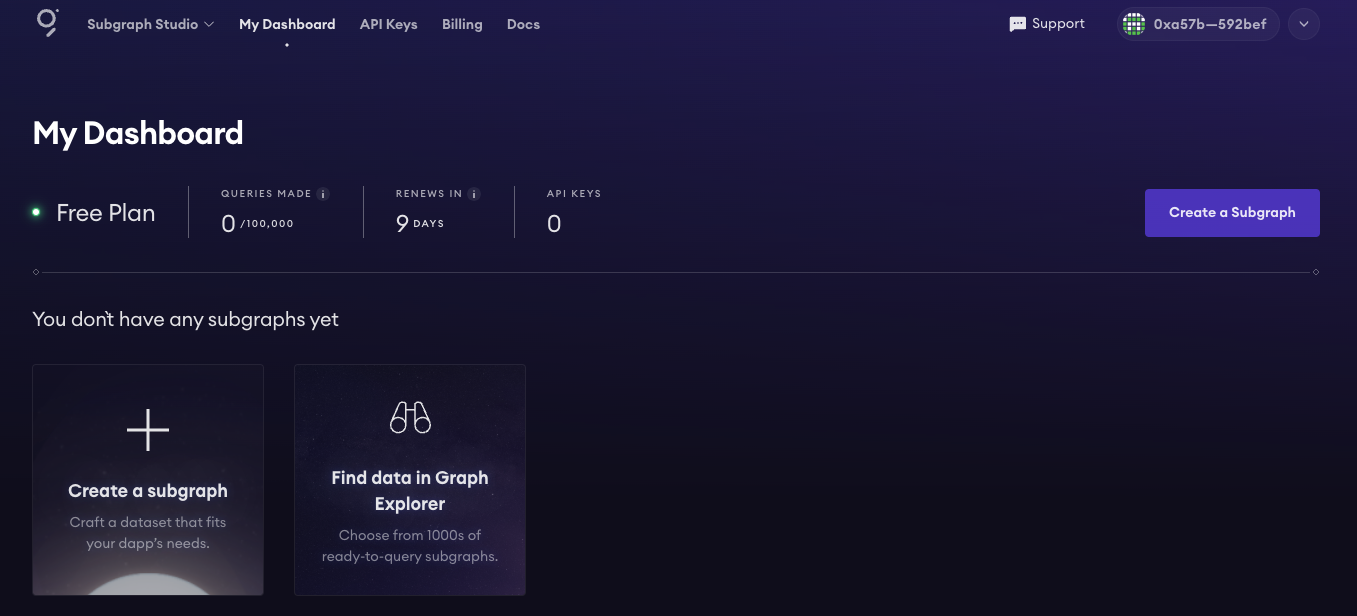1357x616 pixels.
Task: Open the account chevron dropdown menu
Action: 1303,24
